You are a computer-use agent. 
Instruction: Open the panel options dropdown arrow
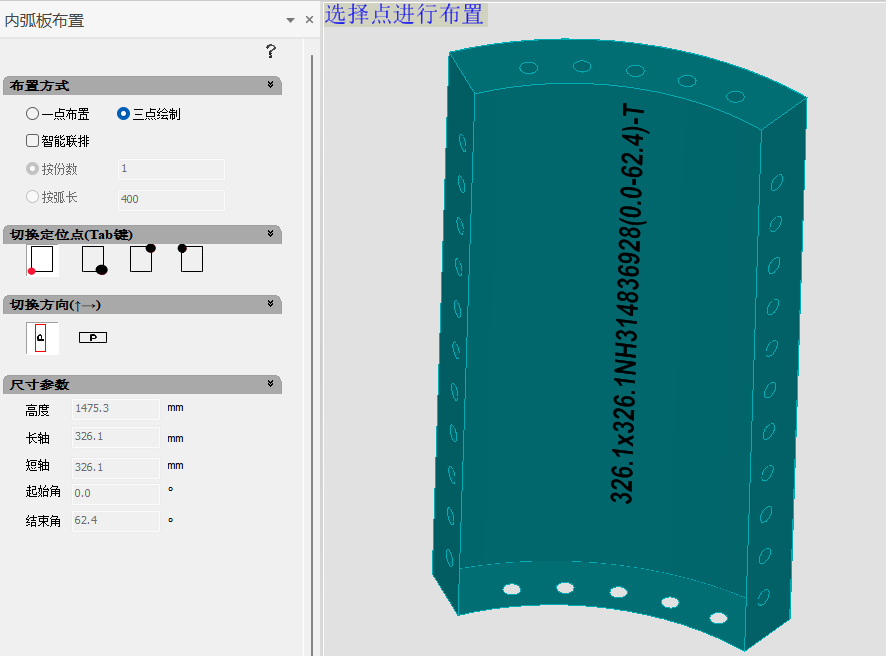coord(290,20)
